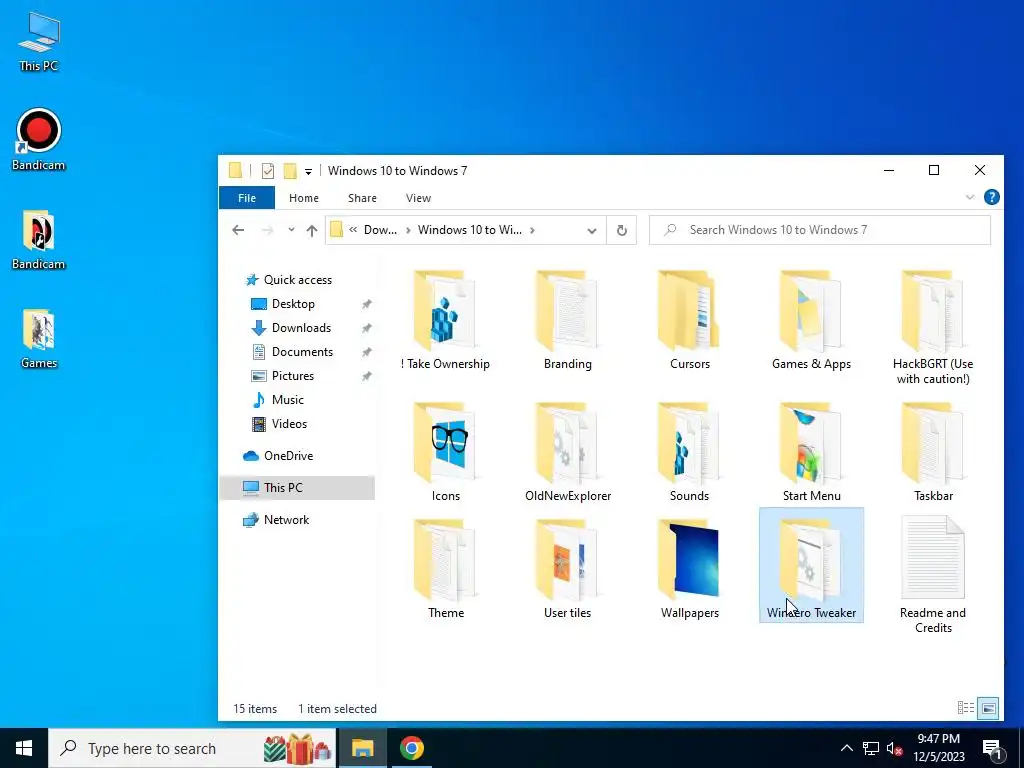Screen dimensions: 1024x768
Task: Open Downloads in navigation pane
Action: (x=301, y=328)
